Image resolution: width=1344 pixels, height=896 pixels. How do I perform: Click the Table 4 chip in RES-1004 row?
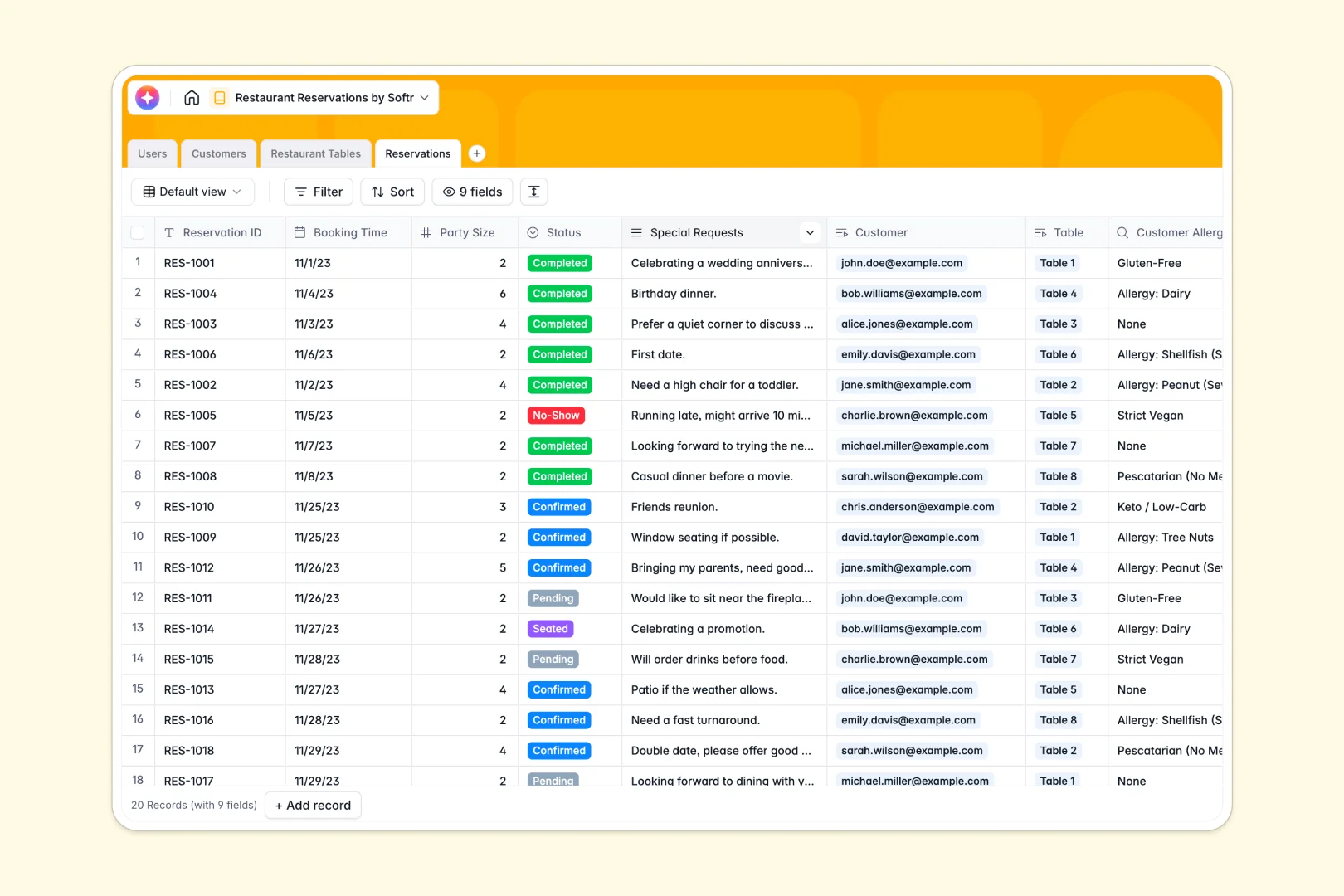[x=1059, y=294]
